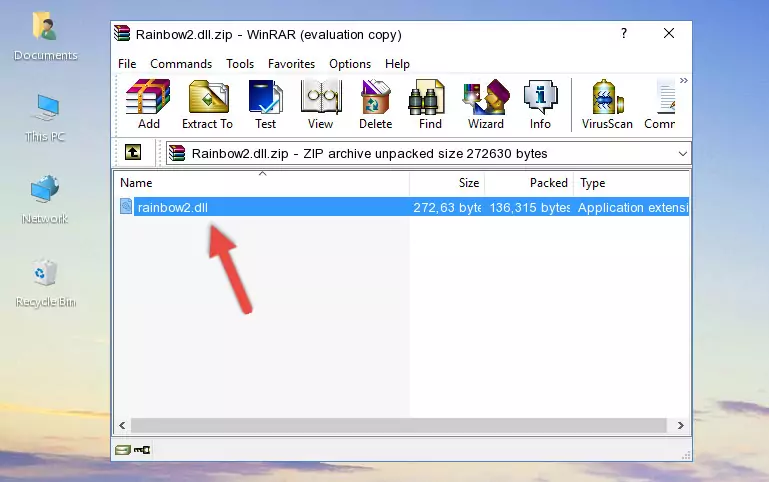
Task: Click the horizontal scrollbar right arrow
Action: 681,425
